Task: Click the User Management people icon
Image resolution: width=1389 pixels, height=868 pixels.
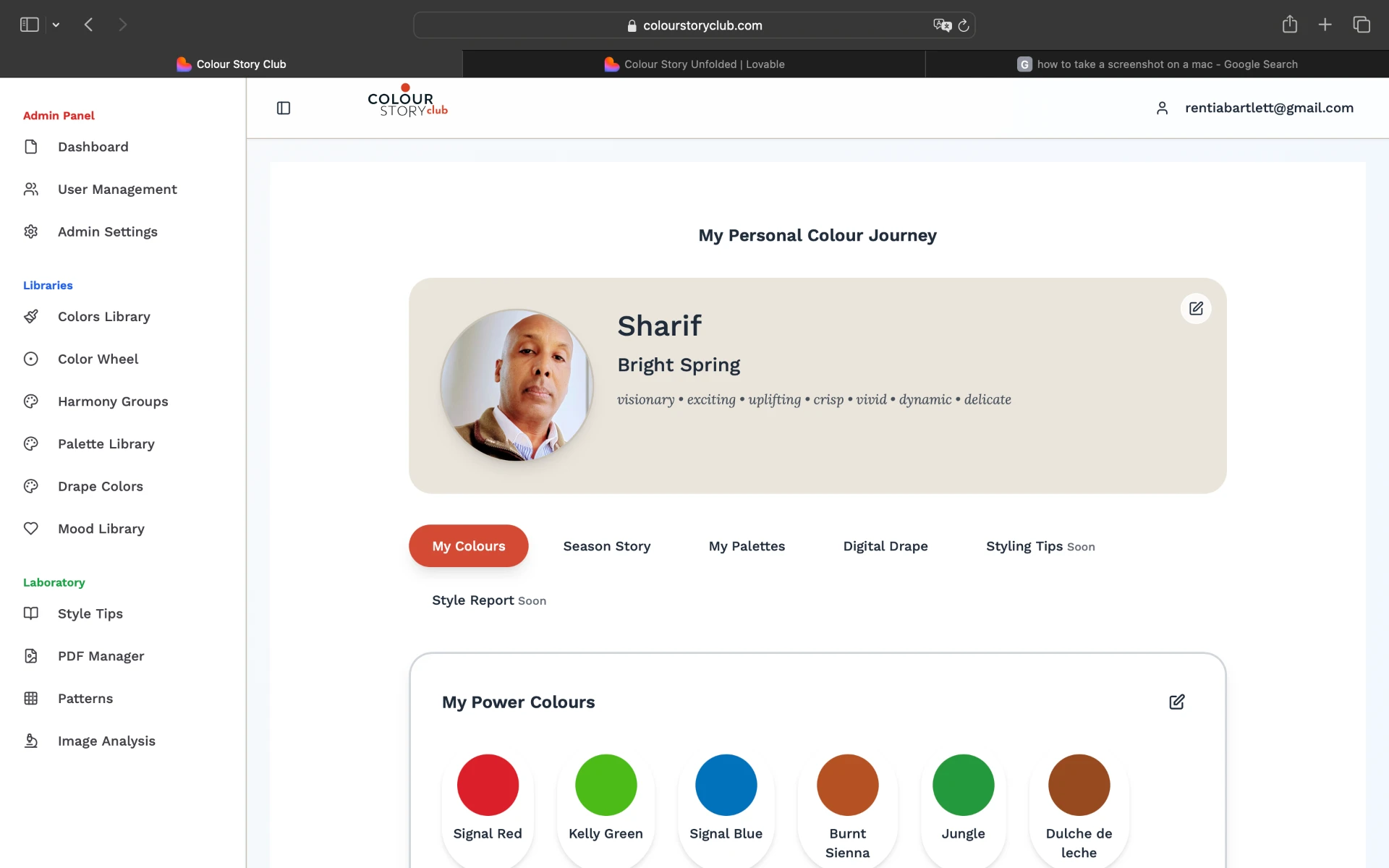Action: pos(30,190)
